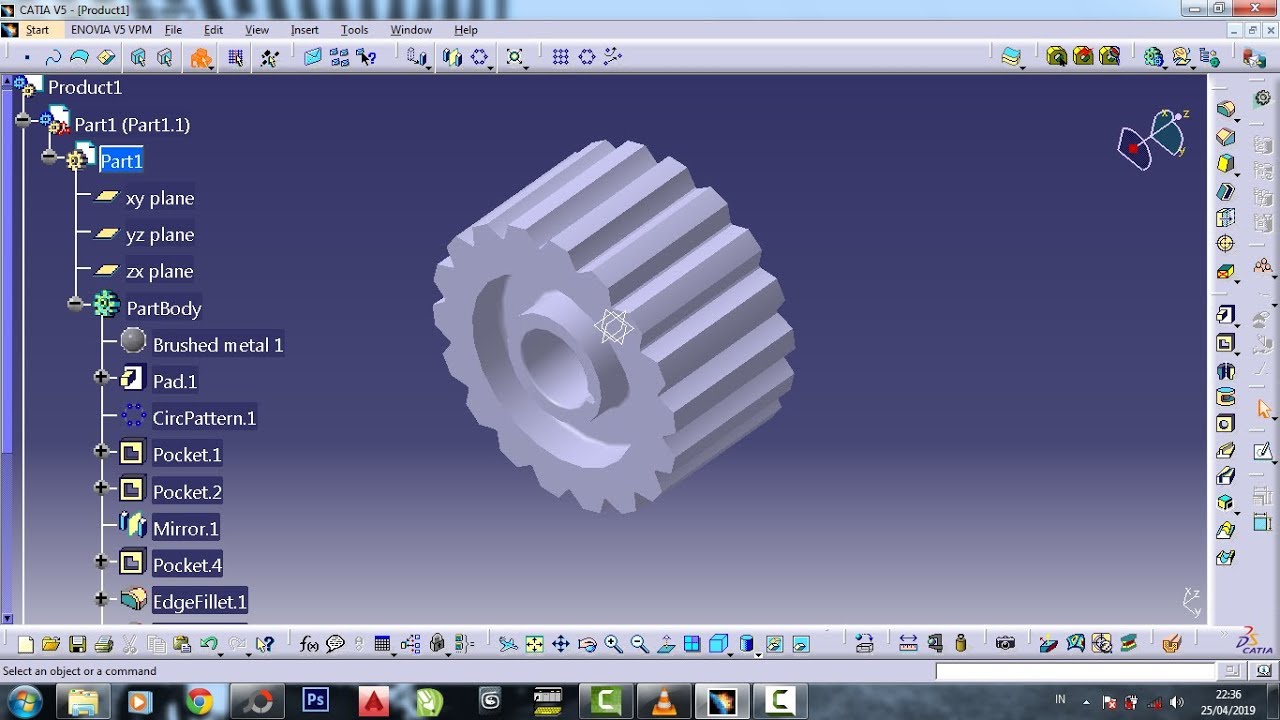The width and height of the screenshot is (1280, 720).
Task: Toggle the Hide/Show icon
Action: tap(774, 644)
